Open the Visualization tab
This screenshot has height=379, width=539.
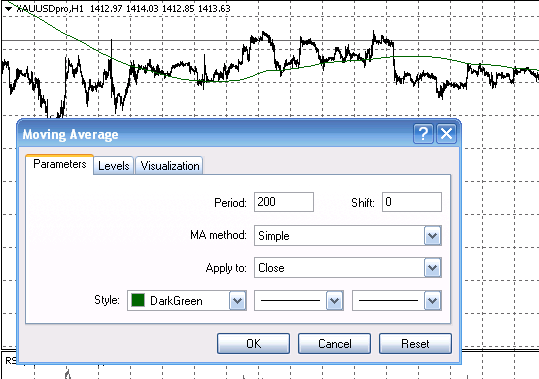point(169,166)
